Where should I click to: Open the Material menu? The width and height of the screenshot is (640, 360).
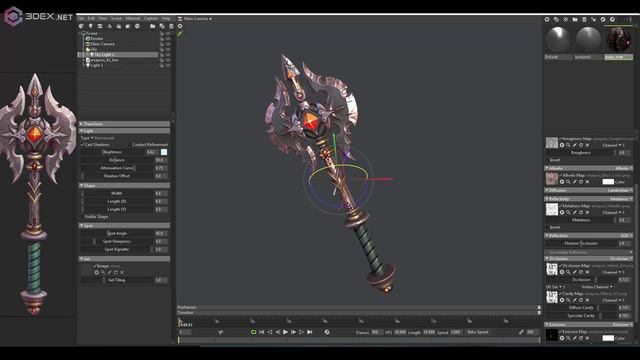pyautogui.click(x=133, y=18)
